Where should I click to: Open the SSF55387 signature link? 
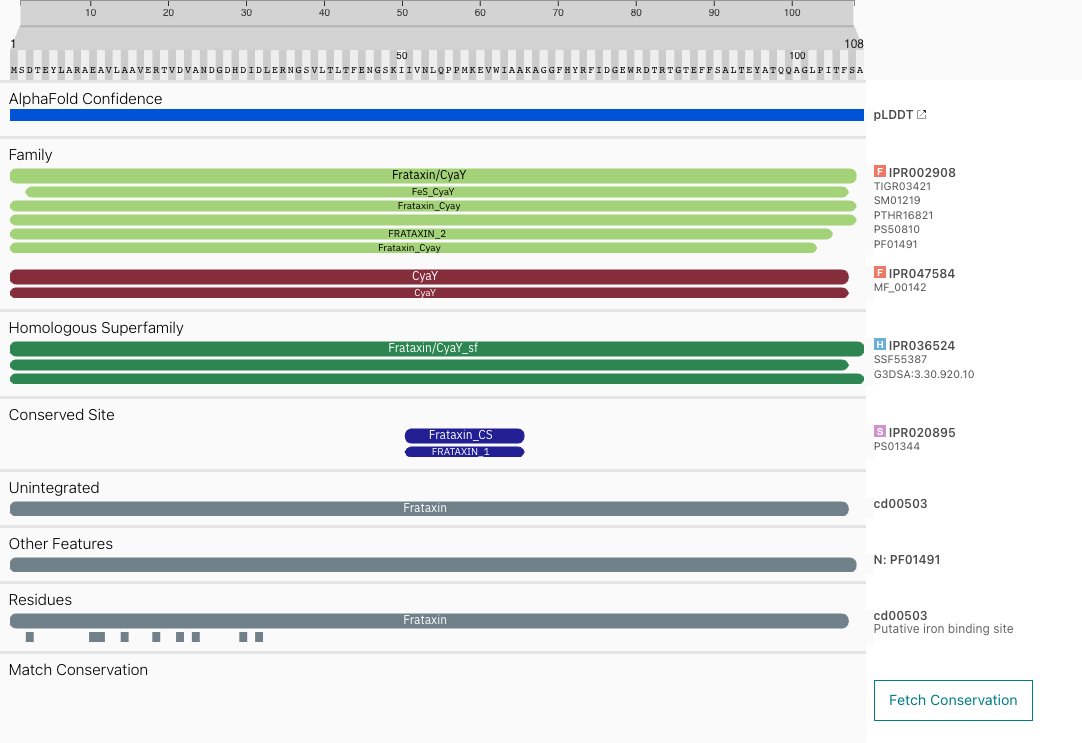pos(900,359)
